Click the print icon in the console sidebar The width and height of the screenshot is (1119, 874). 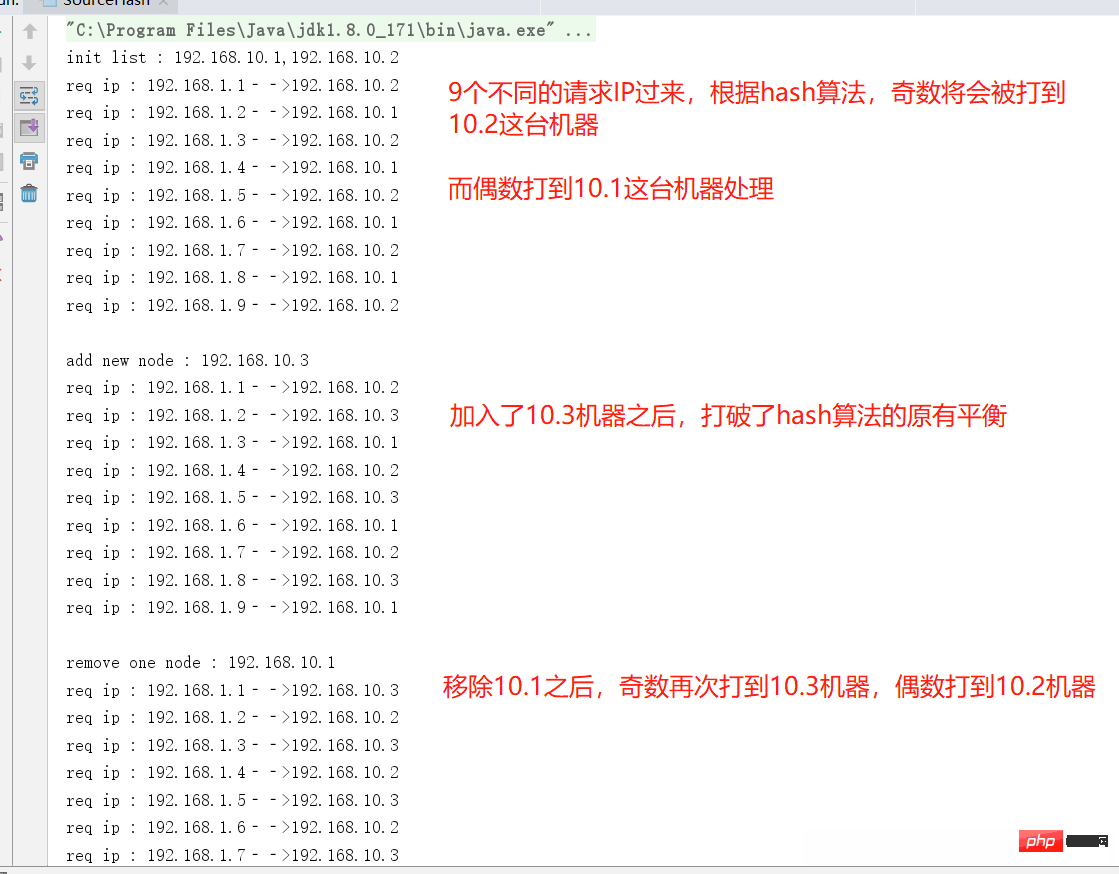coord(29,161)
